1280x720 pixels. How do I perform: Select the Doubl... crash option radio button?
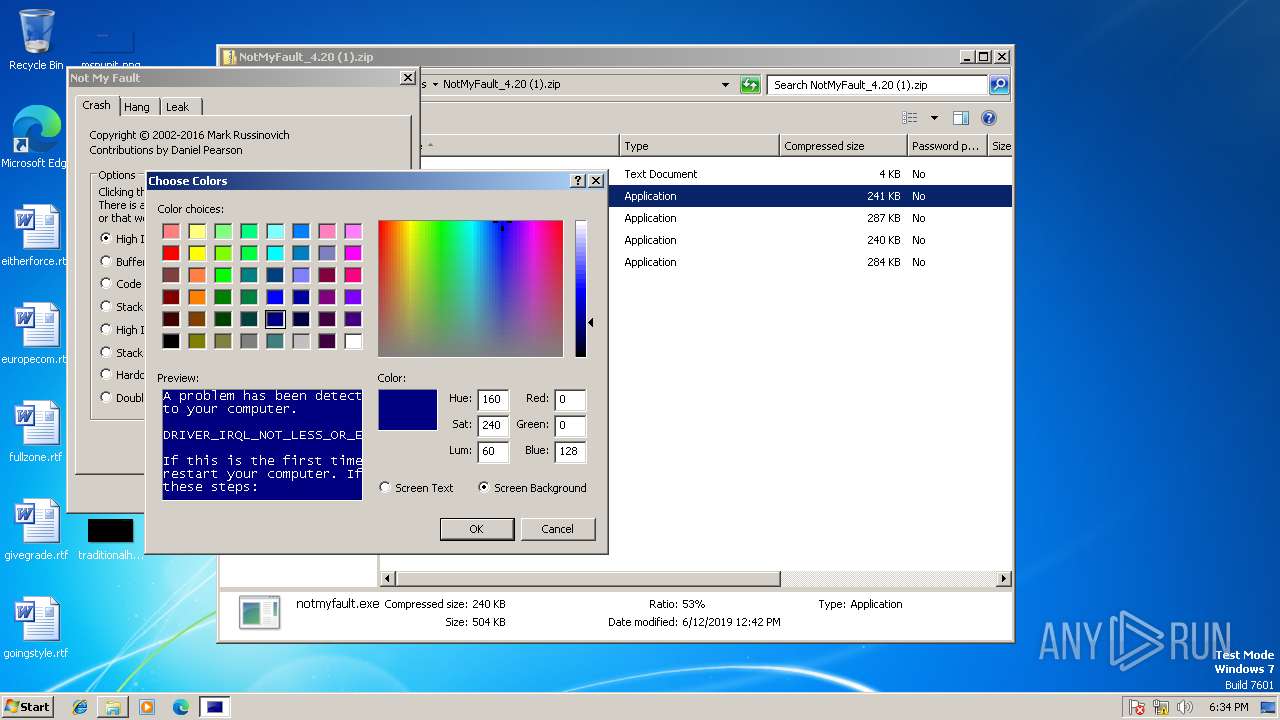(x=106, y=397)
